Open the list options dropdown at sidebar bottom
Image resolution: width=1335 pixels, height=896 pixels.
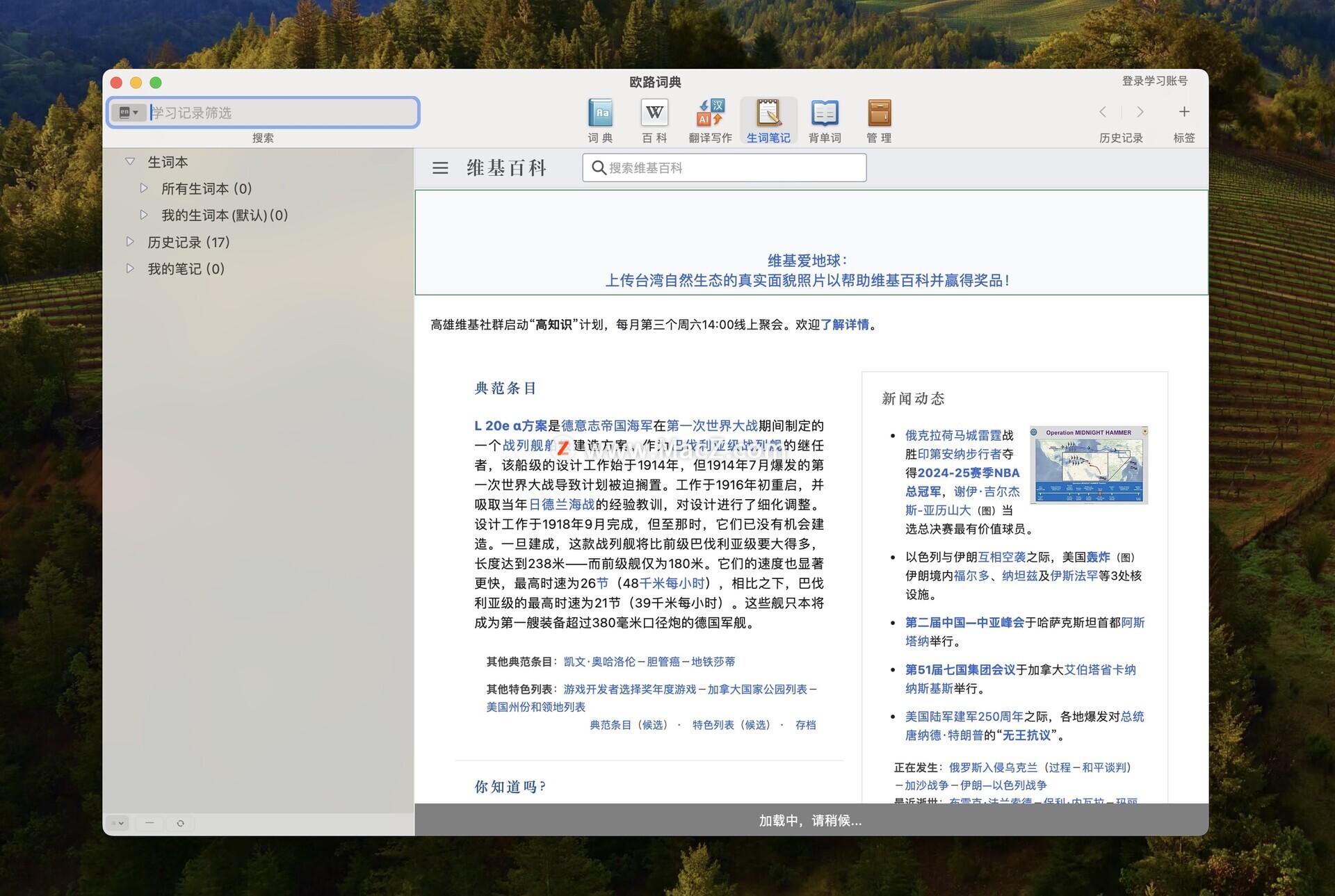118,823
